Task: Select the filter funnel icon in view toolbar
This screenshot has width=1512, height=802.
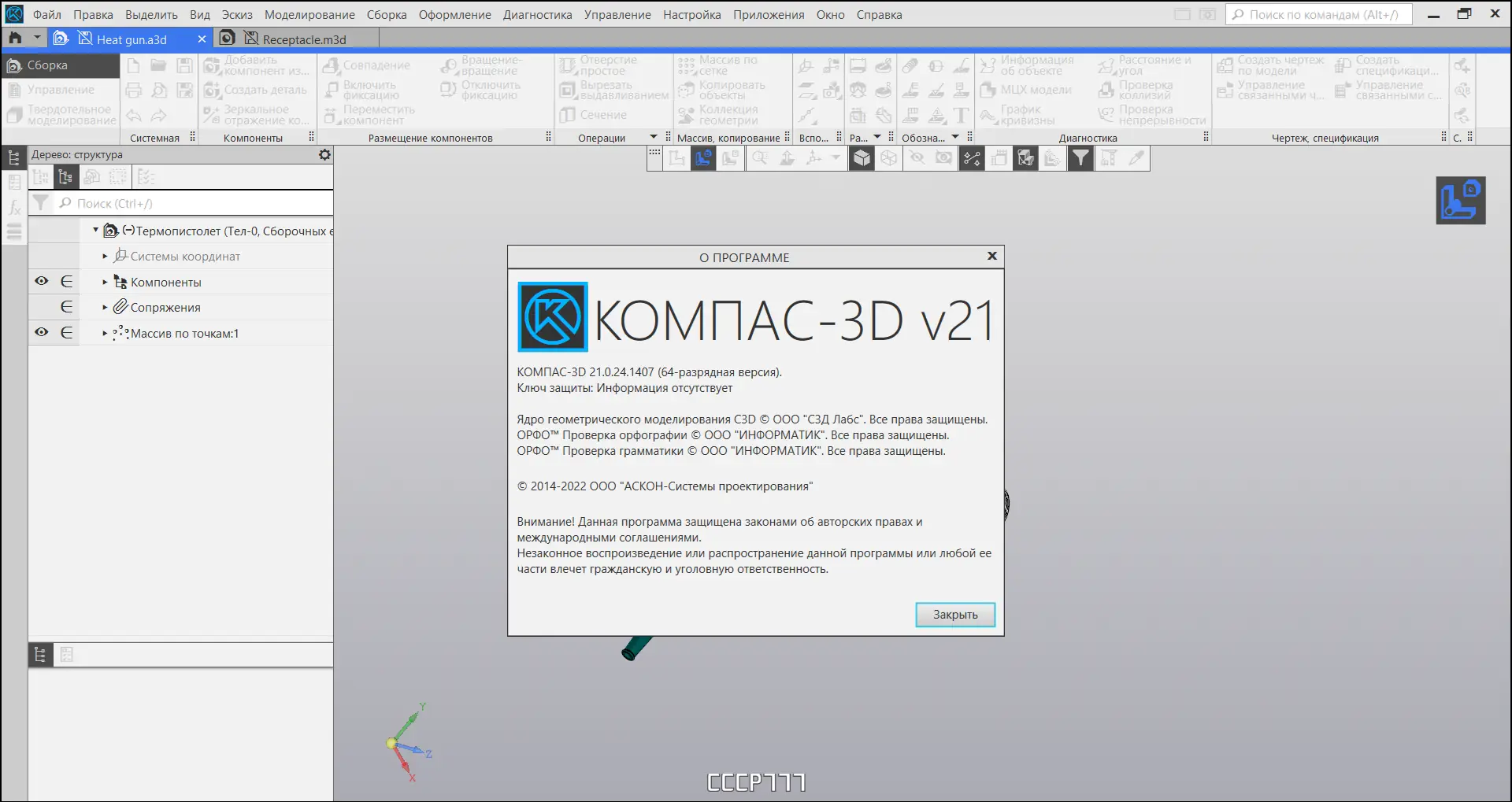Action: coord(1081,158)
